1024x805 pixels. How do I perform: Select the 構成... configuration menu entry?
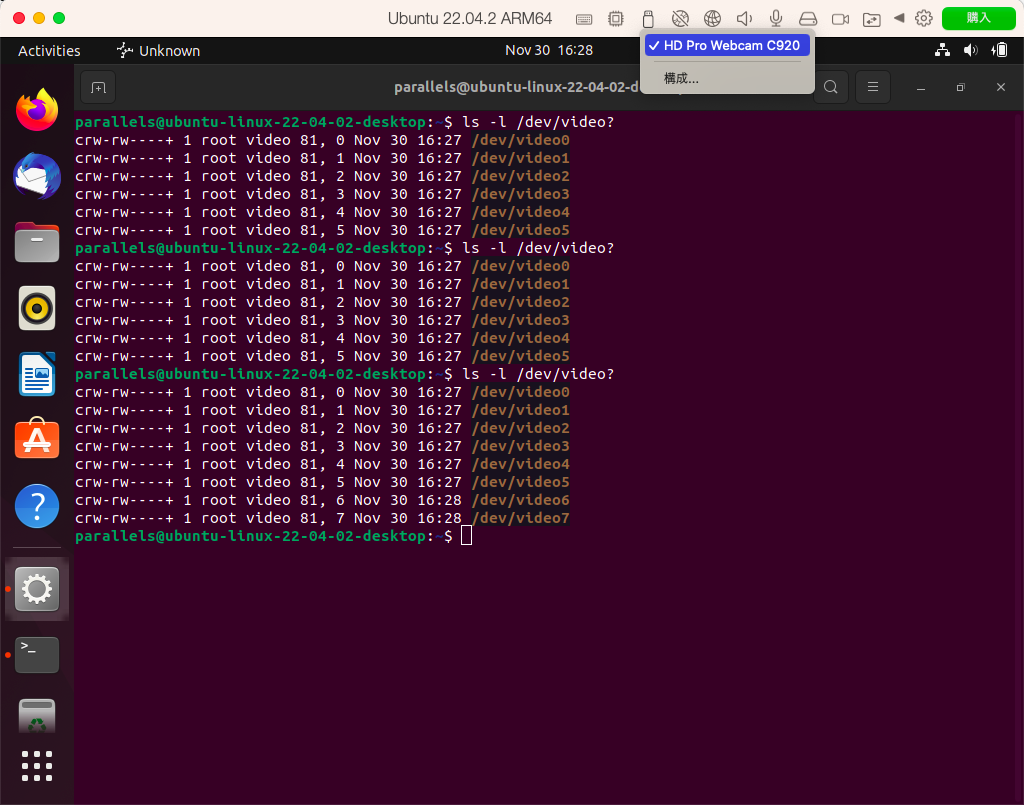point(681,79)
